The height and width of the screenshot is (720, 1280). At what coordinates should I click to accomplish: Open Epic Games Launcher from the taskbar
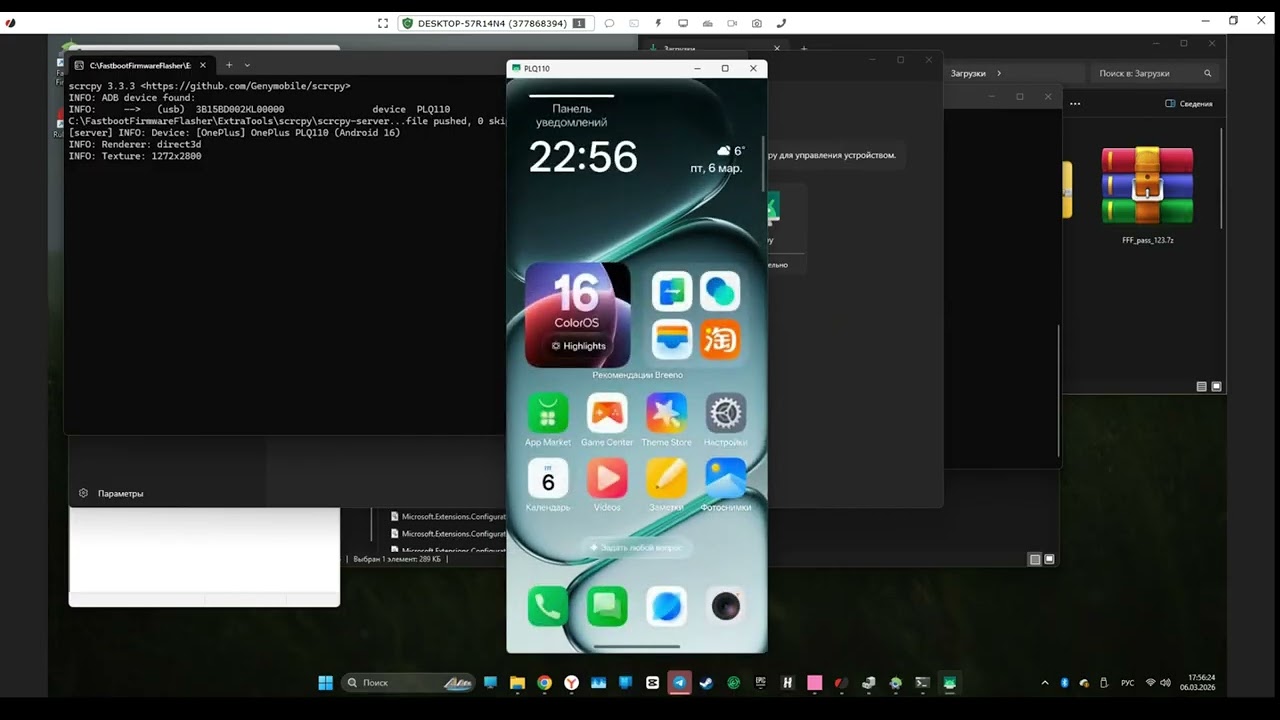761,683
